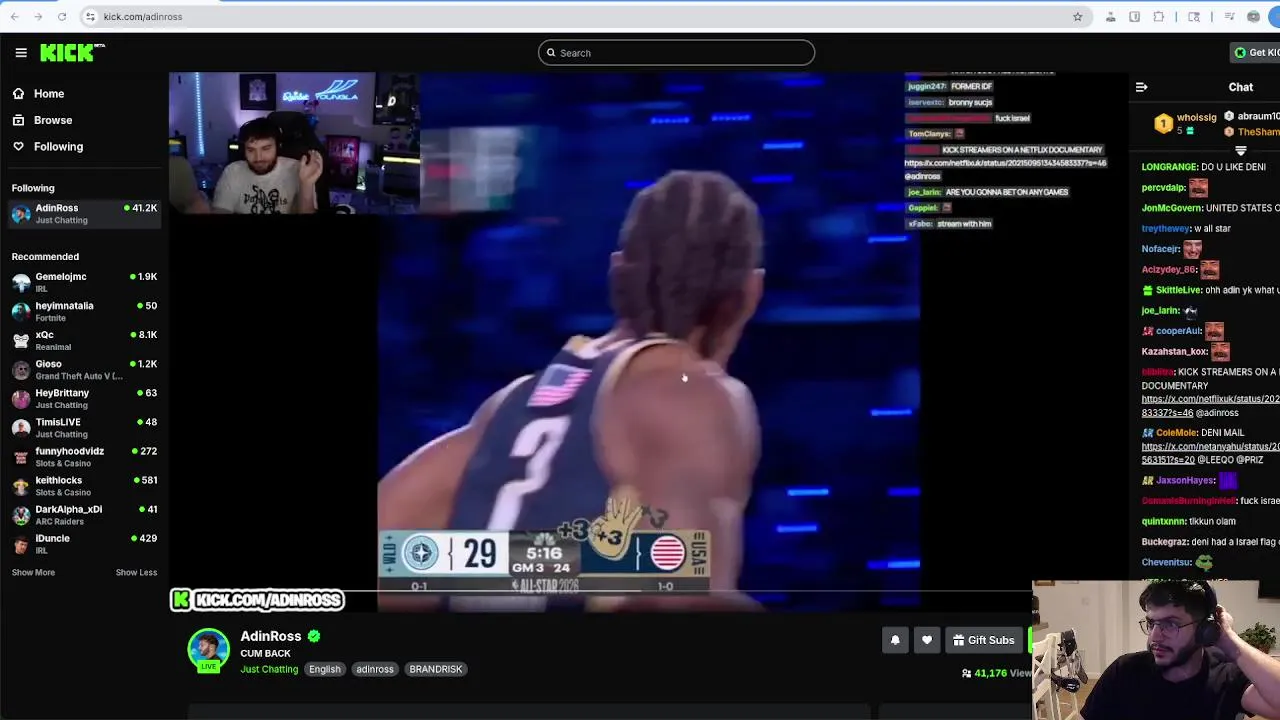Click SkittleLive's chat username
Screen dimensions: 1280x720
[1178, 290]
